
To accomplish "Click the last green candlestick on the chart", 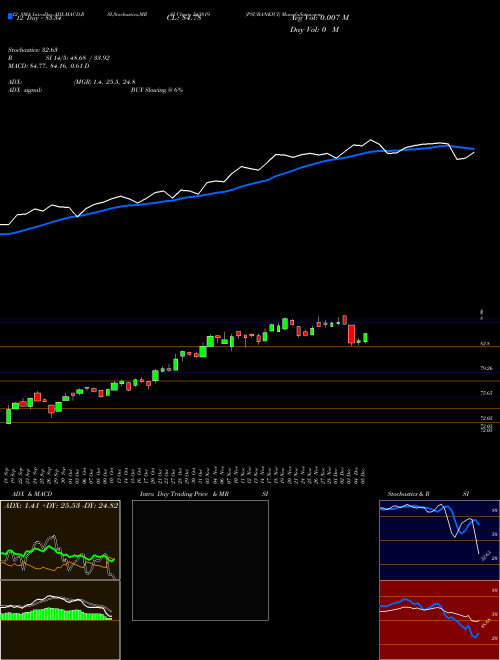I will pyautogui.click(x=365, y=338).
